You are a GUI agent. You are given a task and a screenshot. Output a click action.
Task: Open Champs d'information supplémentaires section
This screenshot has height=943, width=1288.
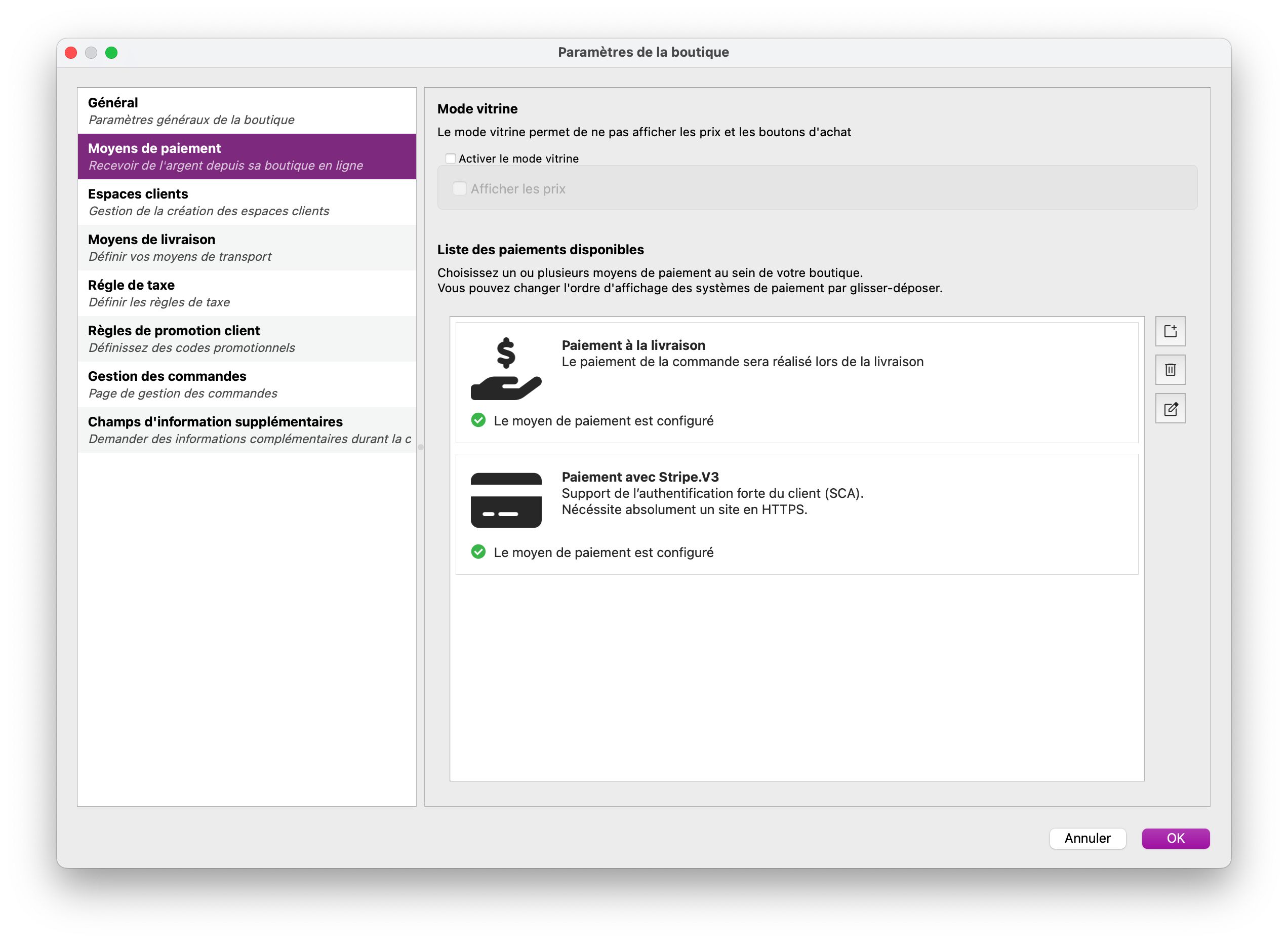(247, 430)
